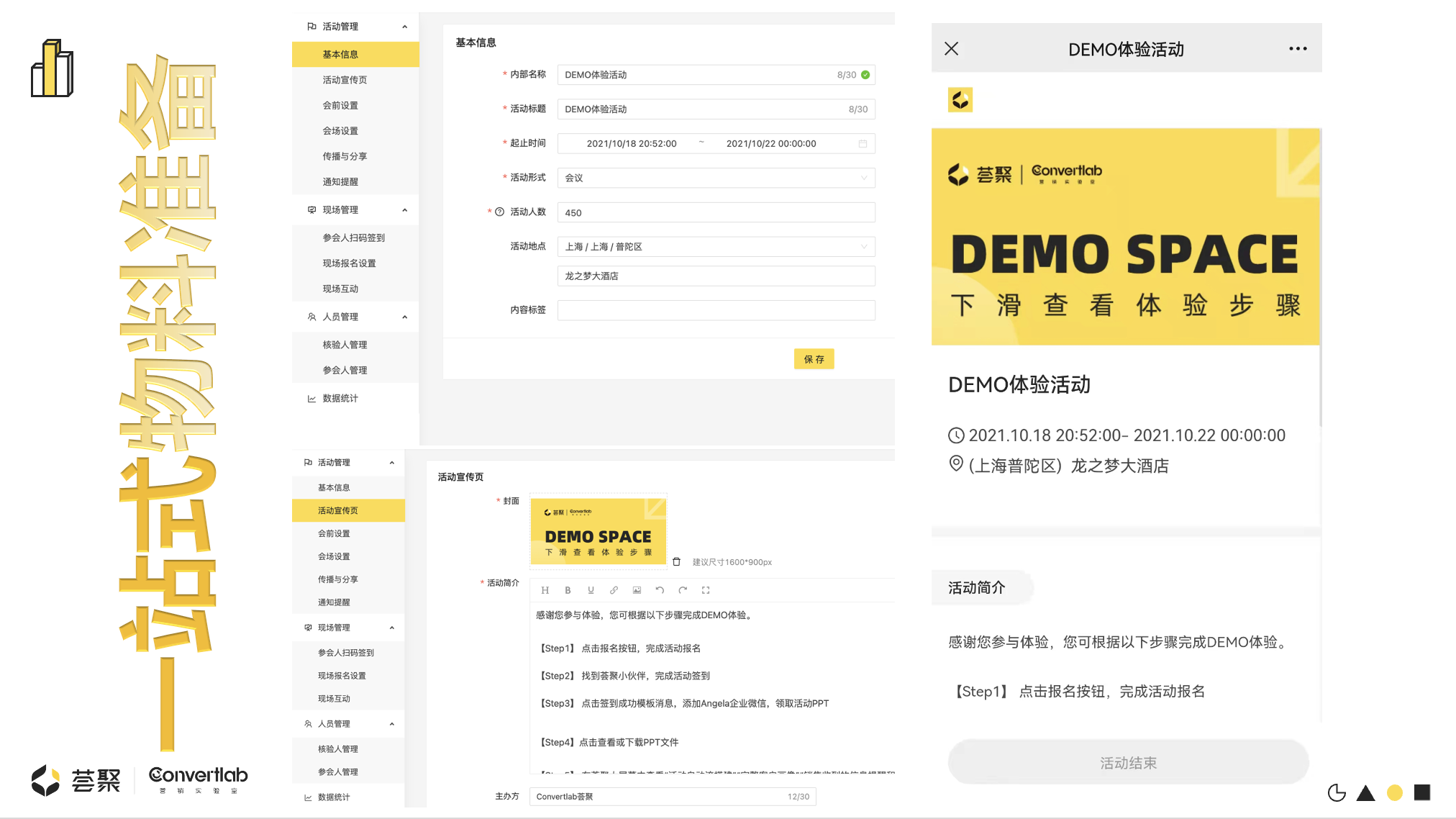Click the 主办方 field with Convertlab荟聚
This screenshot has height=819, width=1456.
point(673,797)
